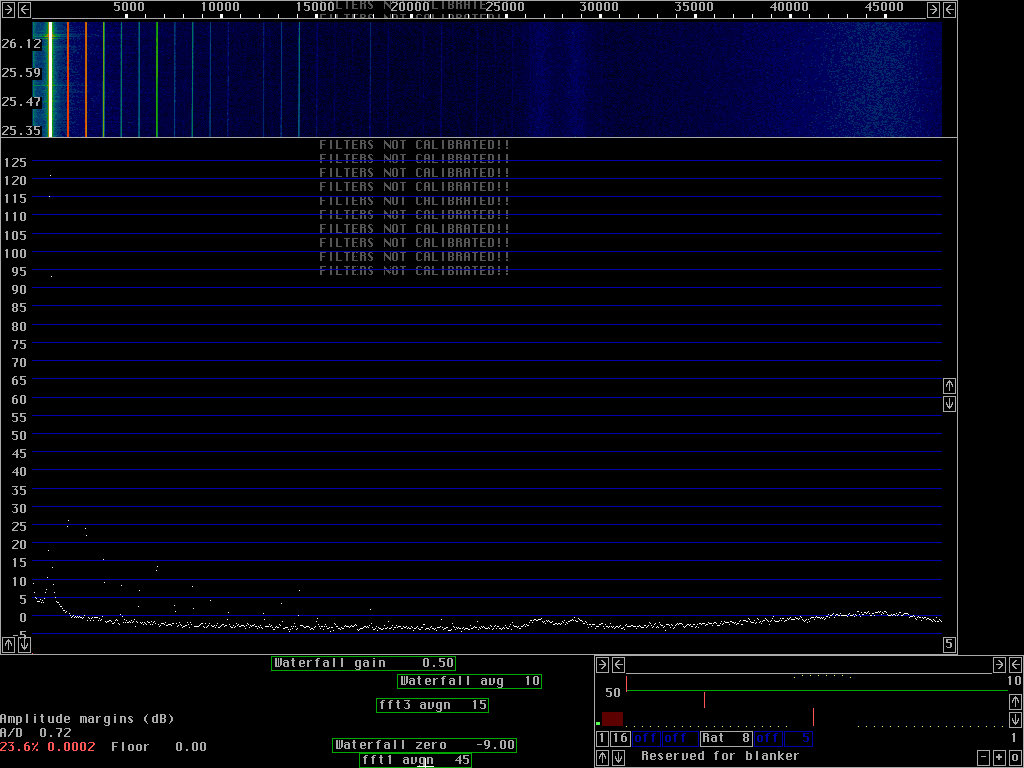This screenshot has height=768, width=1024.
Task: Click up arrow at blanker panel's bottom-left
Action: click(603, 758)
